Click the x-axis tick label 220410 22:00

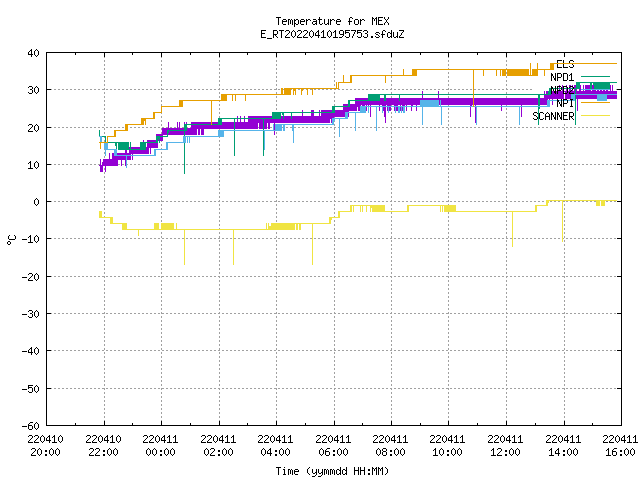point(103,445)
